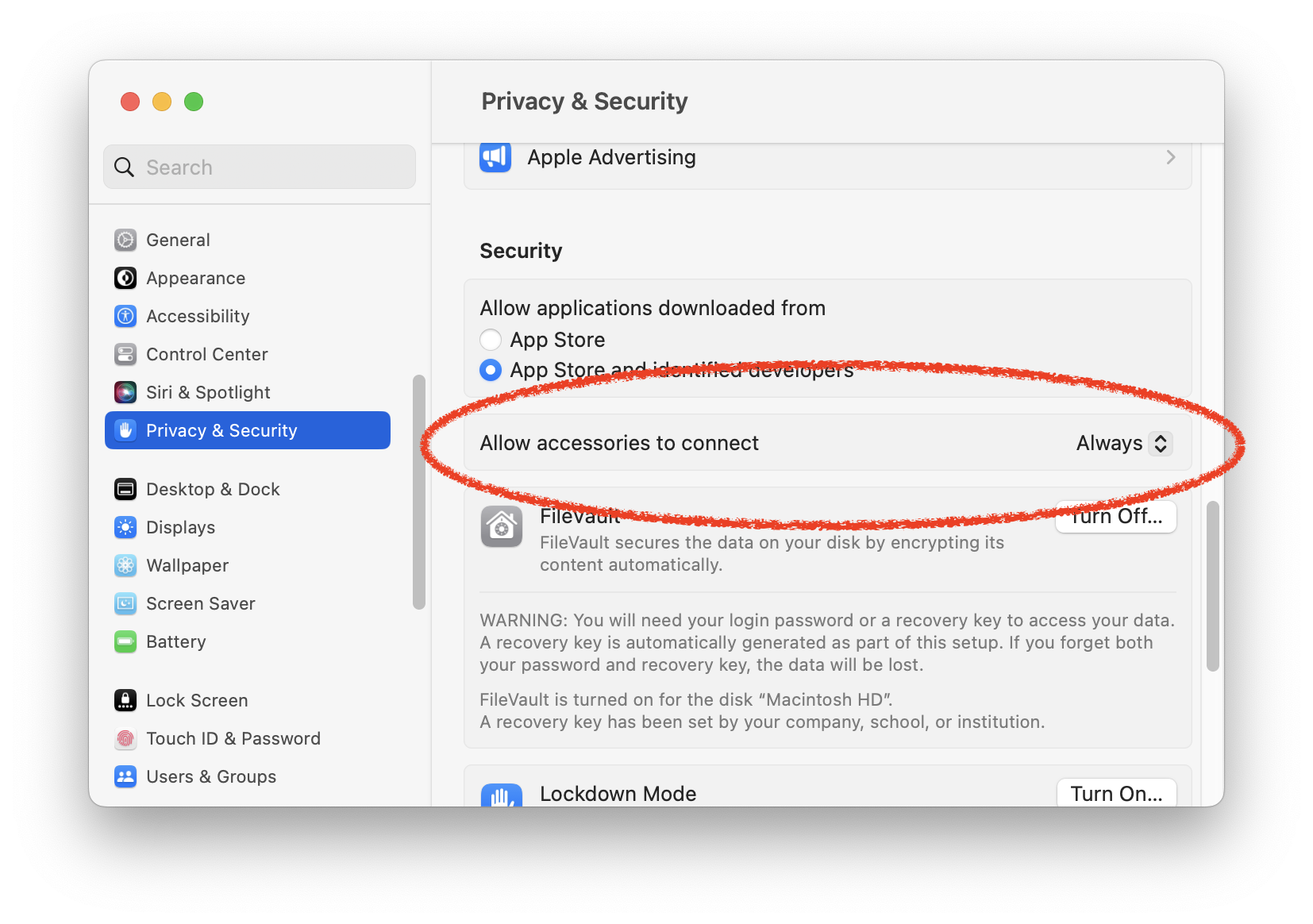Focus the Search field

click(x=260, y=167)
